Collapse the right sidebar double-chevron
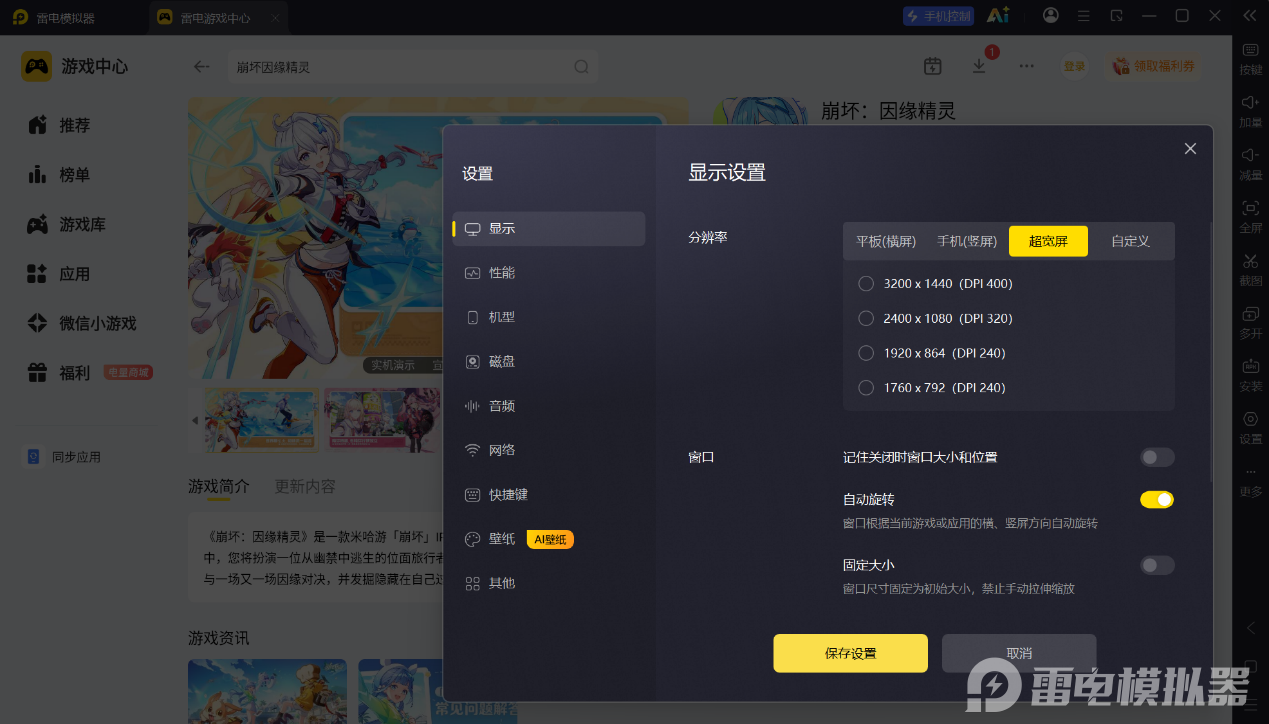 [x=1249, y=16]
